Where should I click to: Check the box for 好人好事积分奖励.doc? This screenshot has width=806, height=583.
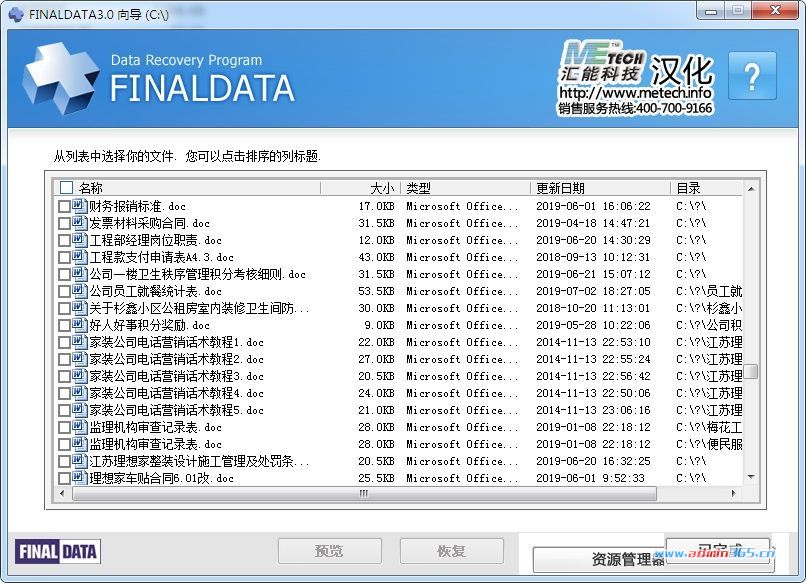pyautogui.click(x=64, y=325)
